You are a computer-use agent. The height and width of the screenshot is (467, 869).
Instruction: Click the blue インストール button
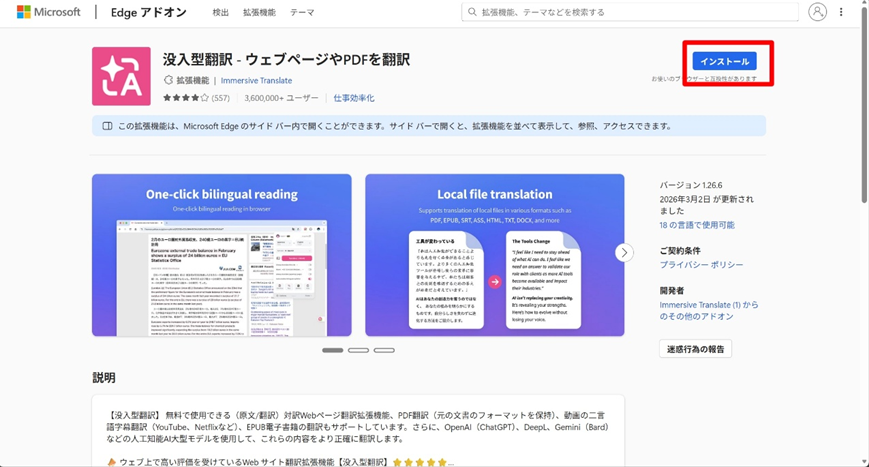[x=724, y=61]
